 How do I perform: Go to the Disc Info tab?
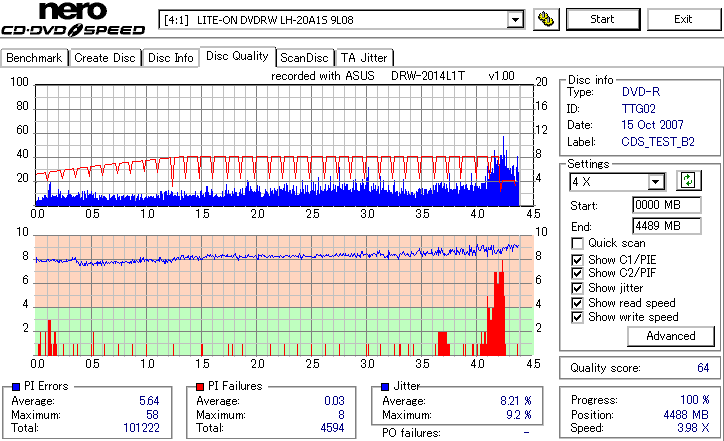[170, 58]
